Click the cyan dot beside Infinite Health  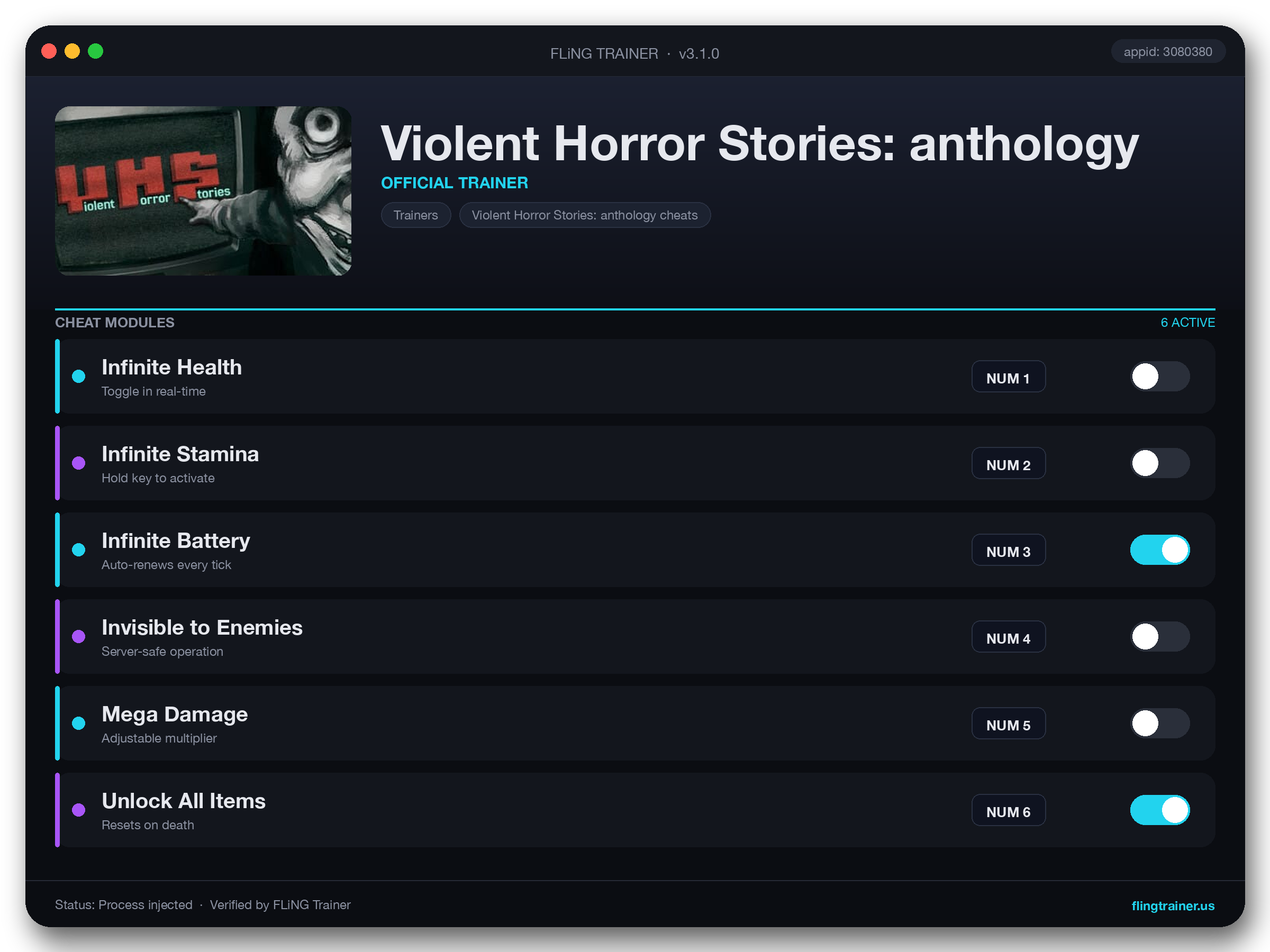tap(79, 377)
